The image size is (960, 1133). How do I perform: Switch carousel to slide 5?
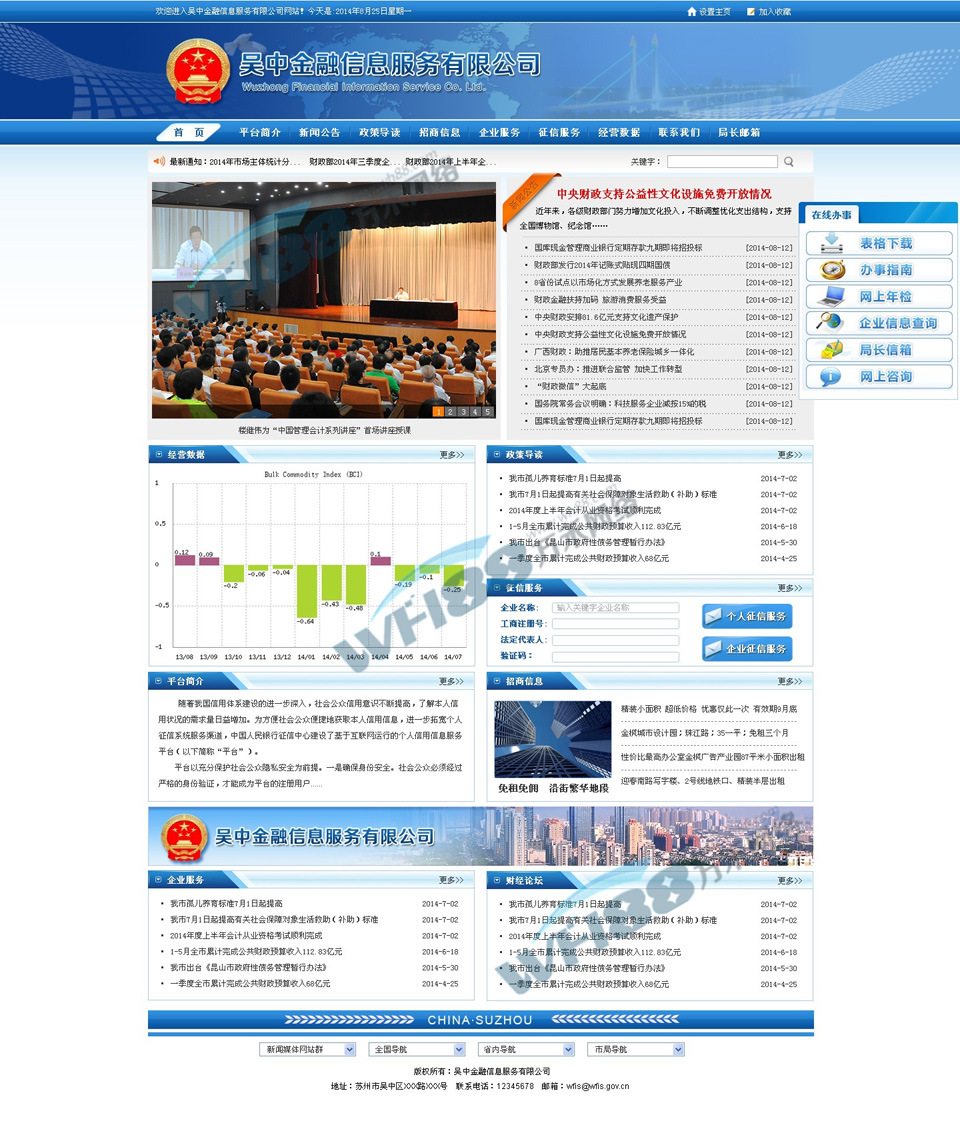point(488,412)
